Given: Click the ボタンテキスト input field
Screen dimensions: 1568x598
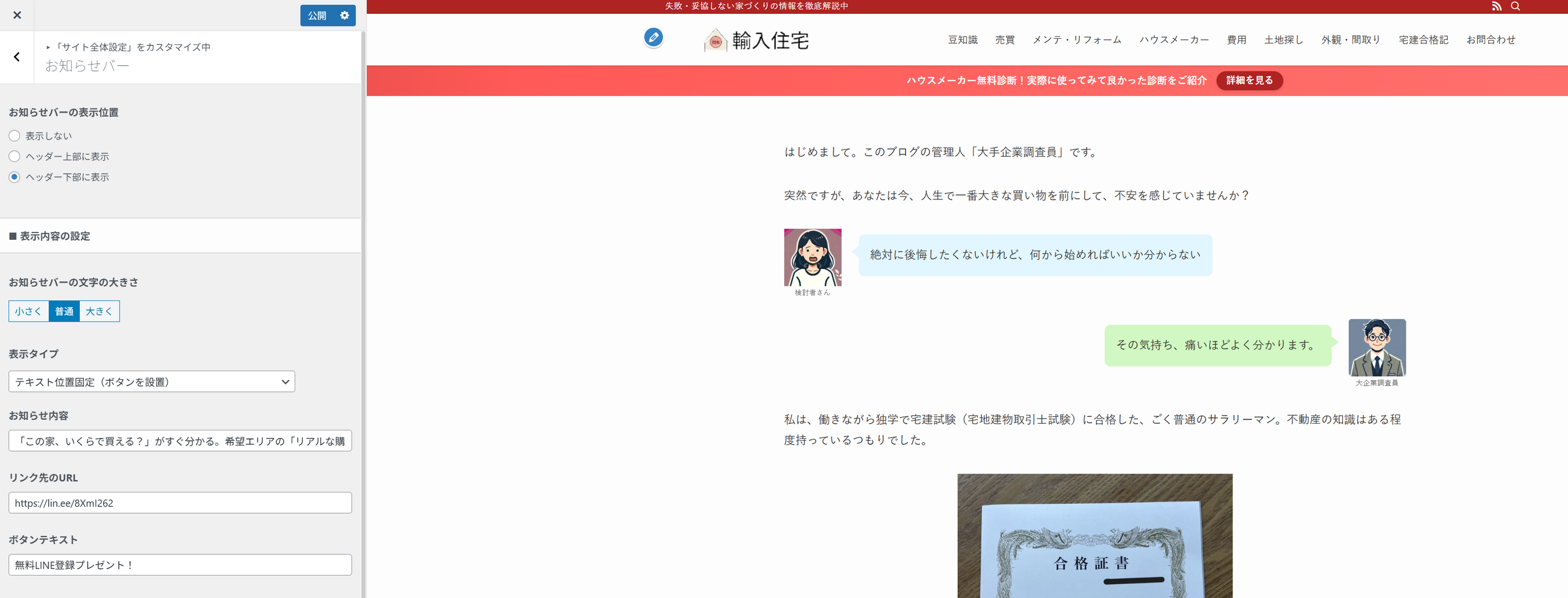Looking at the screenshot, I should coord(180,565).
